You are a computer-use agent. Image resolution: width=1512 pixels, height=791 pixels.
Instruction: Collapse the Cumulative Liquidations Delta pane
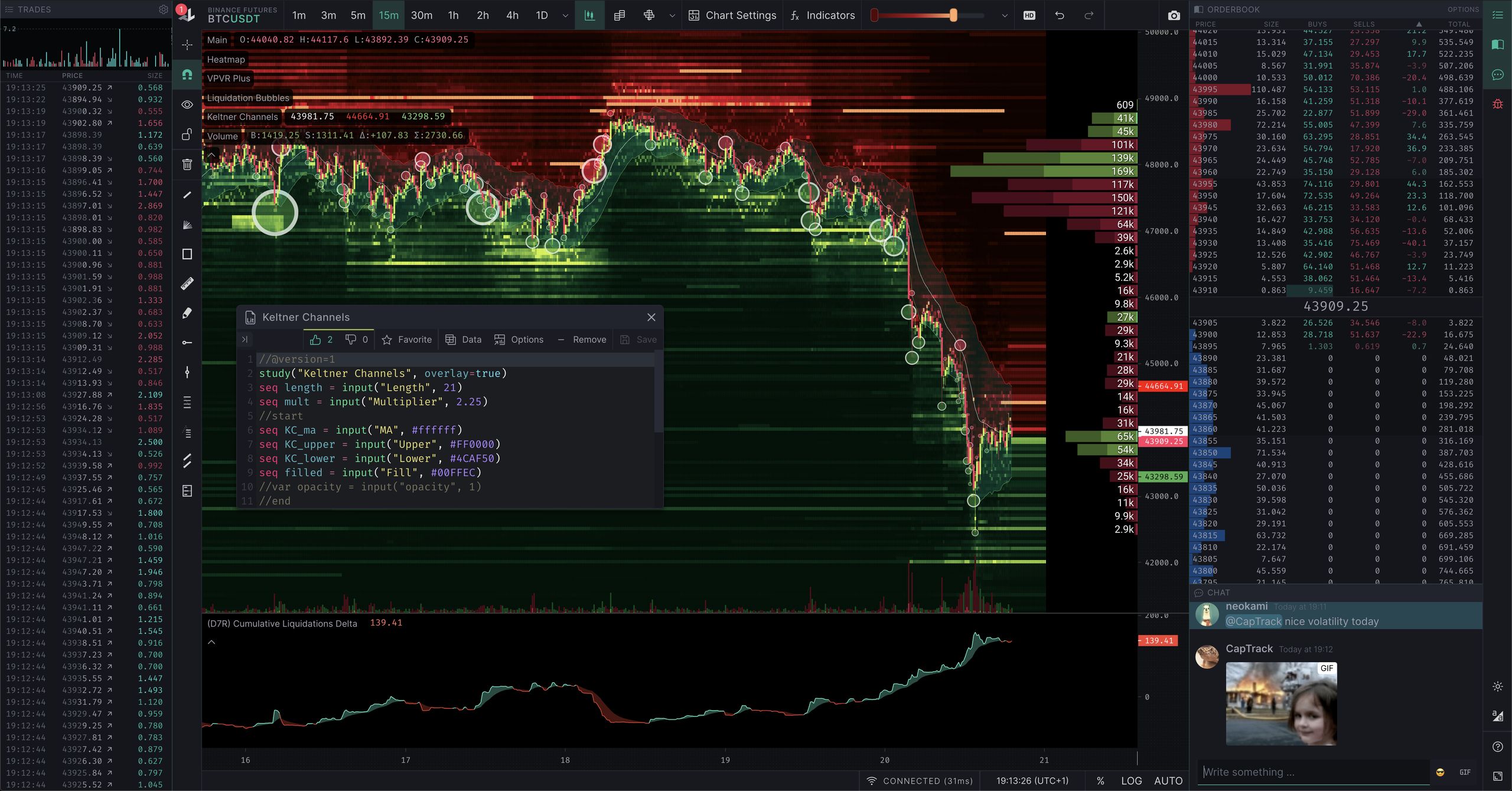point(211,642)
